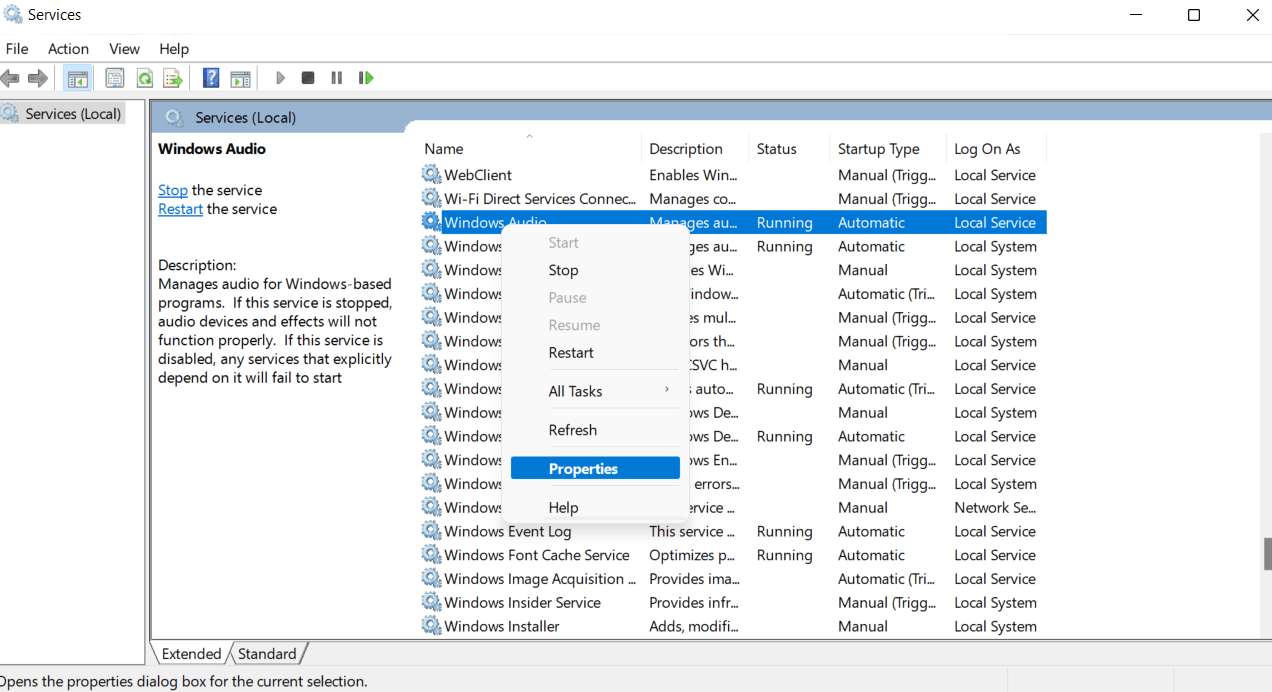1272x692 pixels.
Task: Click the Pause Service toolbar icon
Action: 337,78
